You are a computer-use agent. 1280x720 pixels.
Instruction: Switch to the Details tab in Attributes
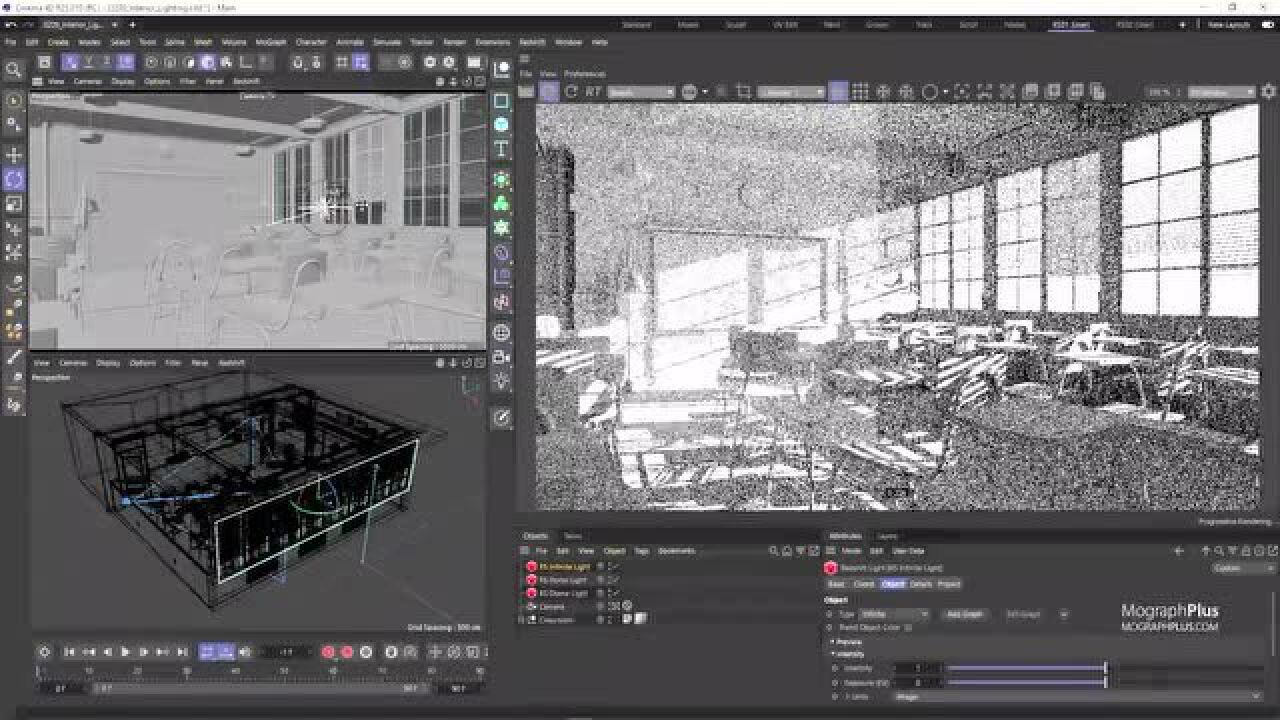pos(922,584)
